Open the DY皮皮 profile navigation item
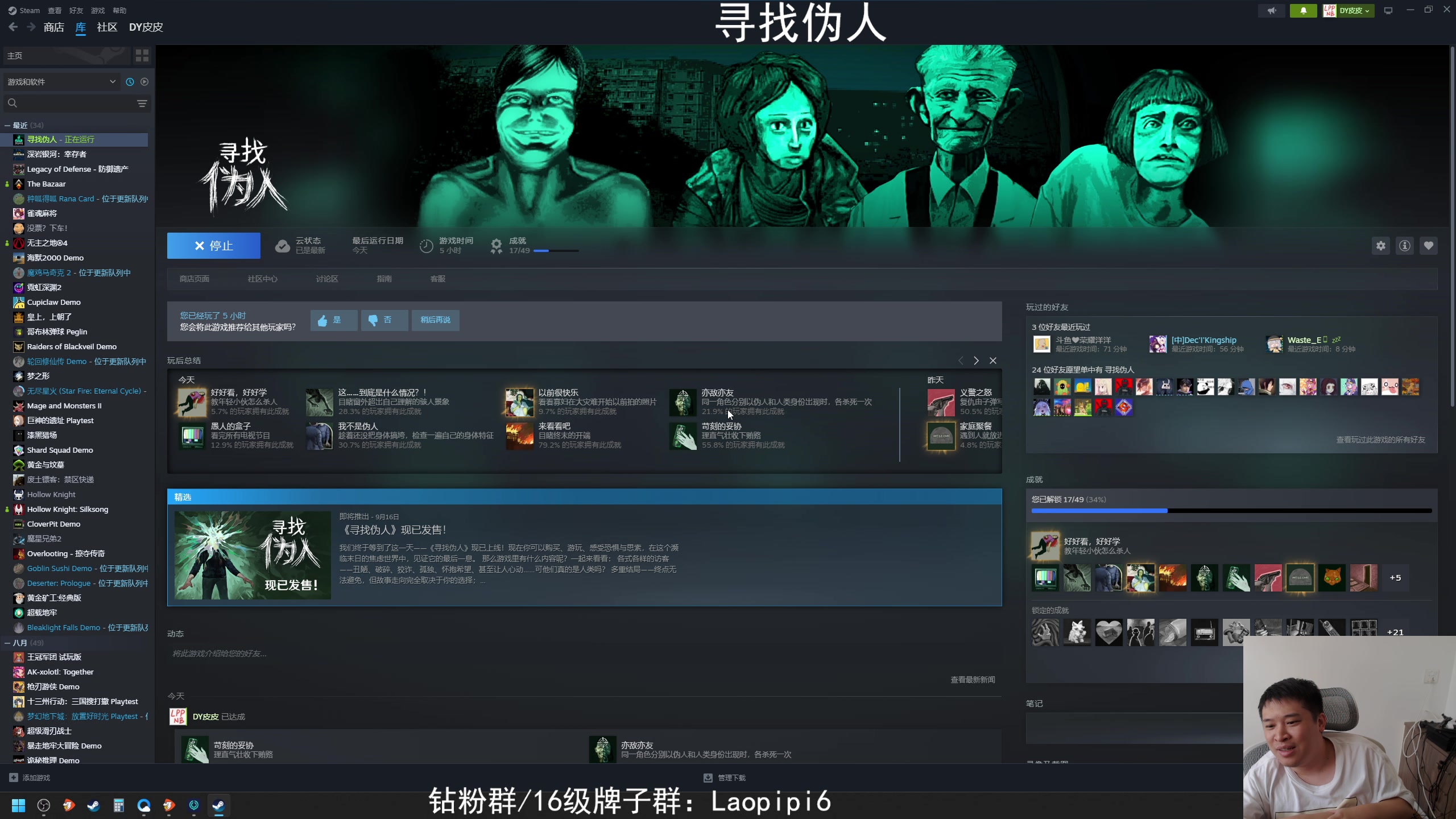Image resolution: width=1456 pixels, height=819 pixels. coord(146,27)
